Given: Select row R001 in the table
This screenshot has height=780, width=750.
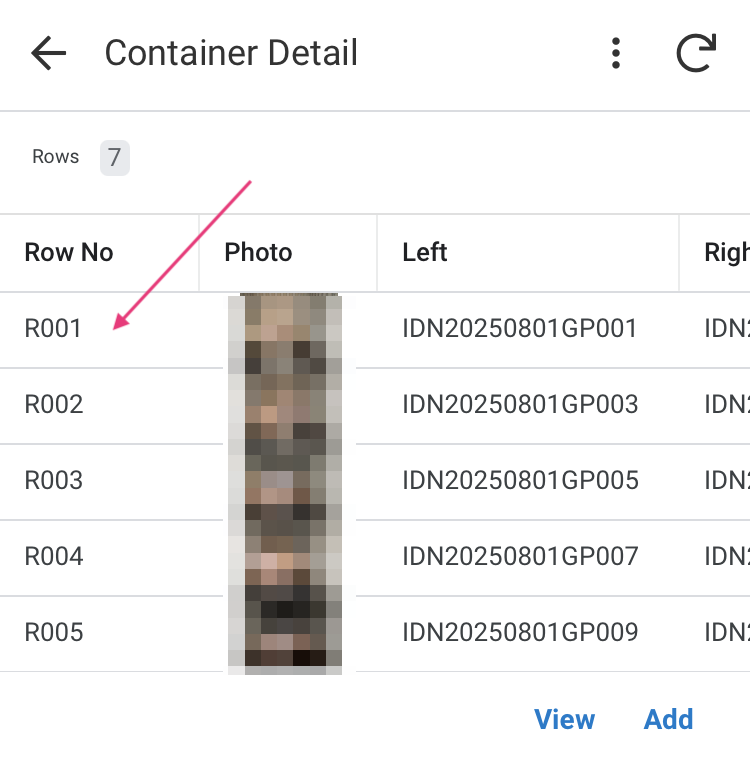Looking at the screenshot, I should (375, 330).
